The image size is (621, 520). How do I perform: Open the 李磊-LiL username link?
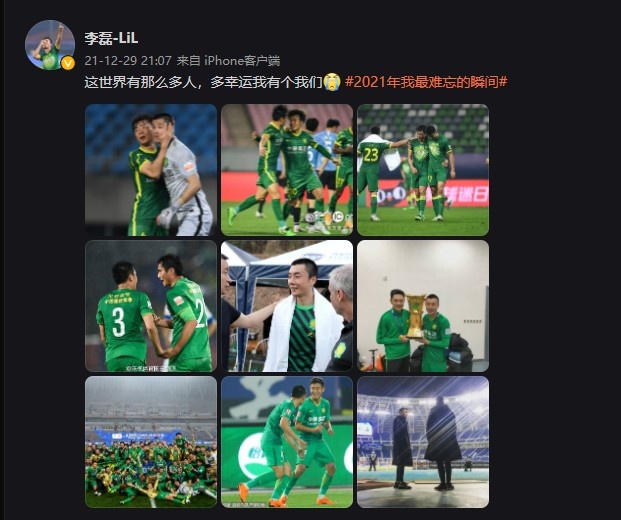[111, 38]
